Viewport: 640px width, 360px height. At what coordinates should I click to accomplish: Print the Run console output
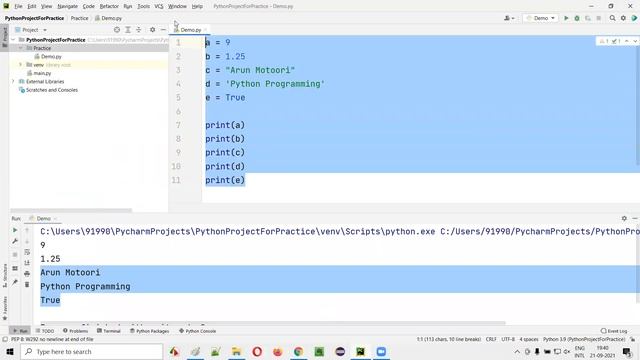[x=27, y=273]
